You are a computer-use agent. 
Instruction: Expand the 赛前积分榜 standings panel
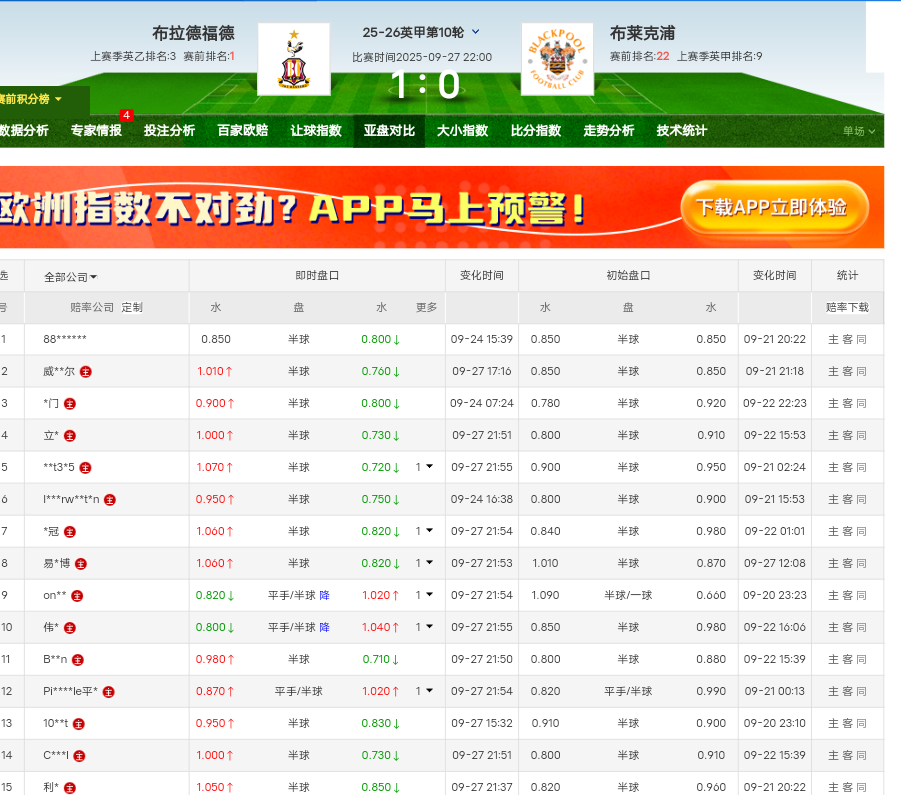(x=31, y=99)
